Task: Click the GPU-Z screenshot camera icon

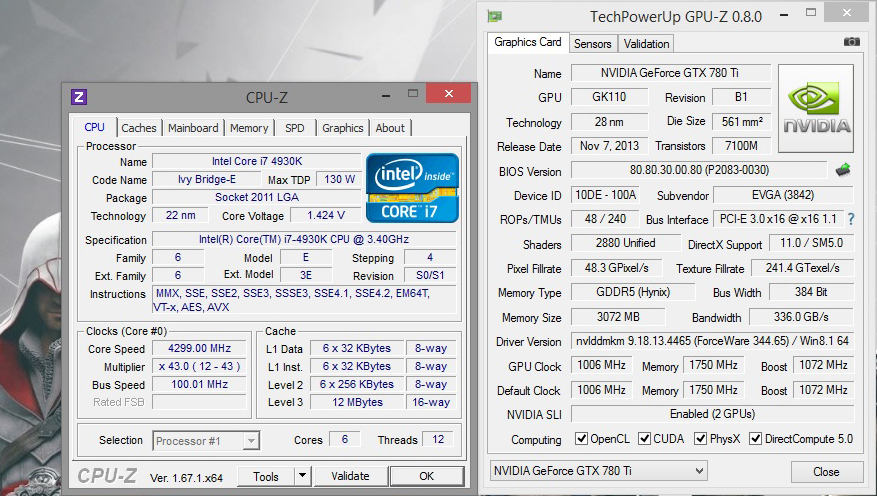Action: (852, 42)
